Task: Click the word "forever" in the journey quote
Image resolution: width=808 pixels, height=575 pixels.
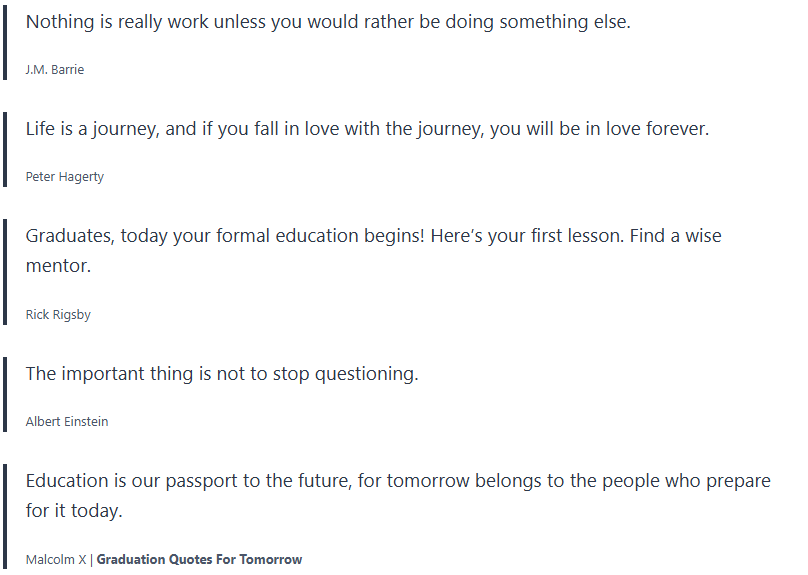Action: [674, 129]
